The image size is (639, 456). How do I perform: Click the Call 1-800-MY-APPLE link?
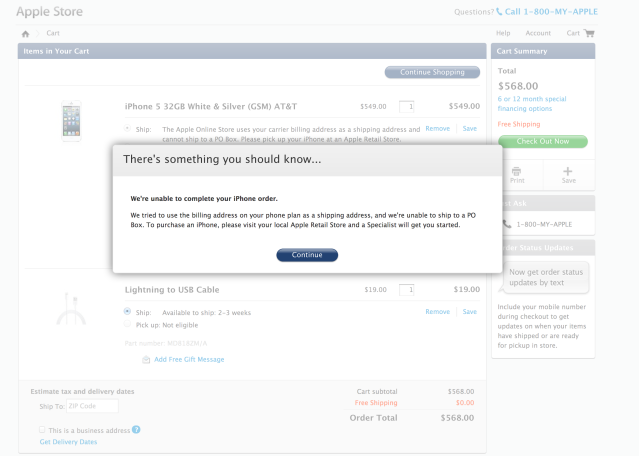551,12
